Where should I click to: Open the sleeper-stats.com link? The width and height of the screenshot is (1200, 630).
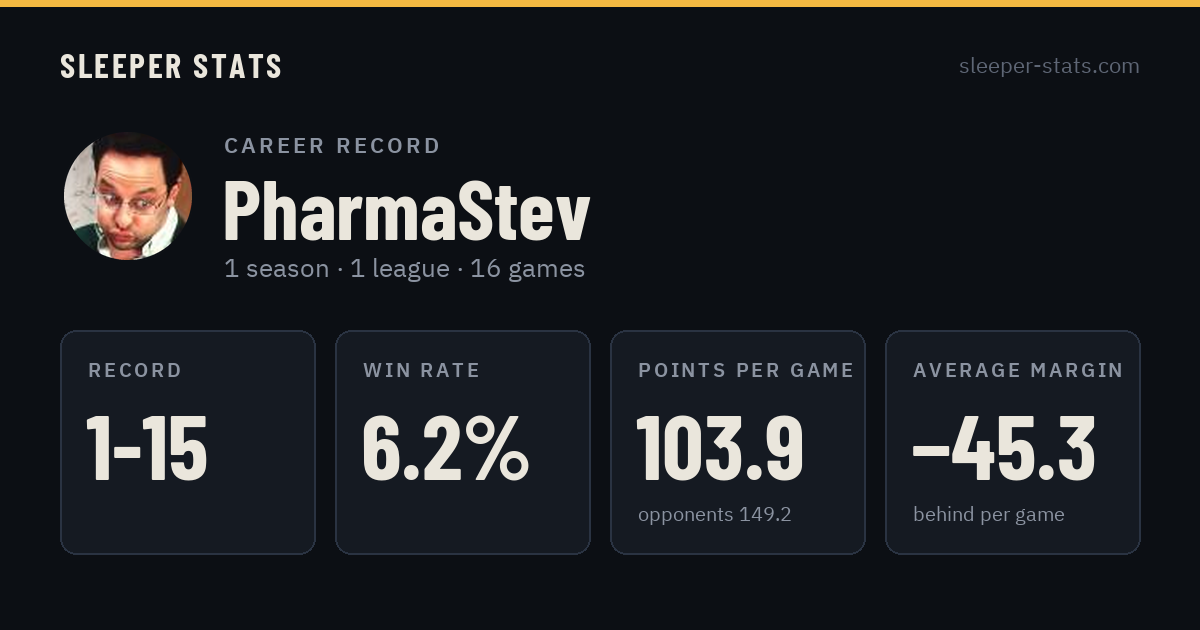click(x=1049, y=66)
